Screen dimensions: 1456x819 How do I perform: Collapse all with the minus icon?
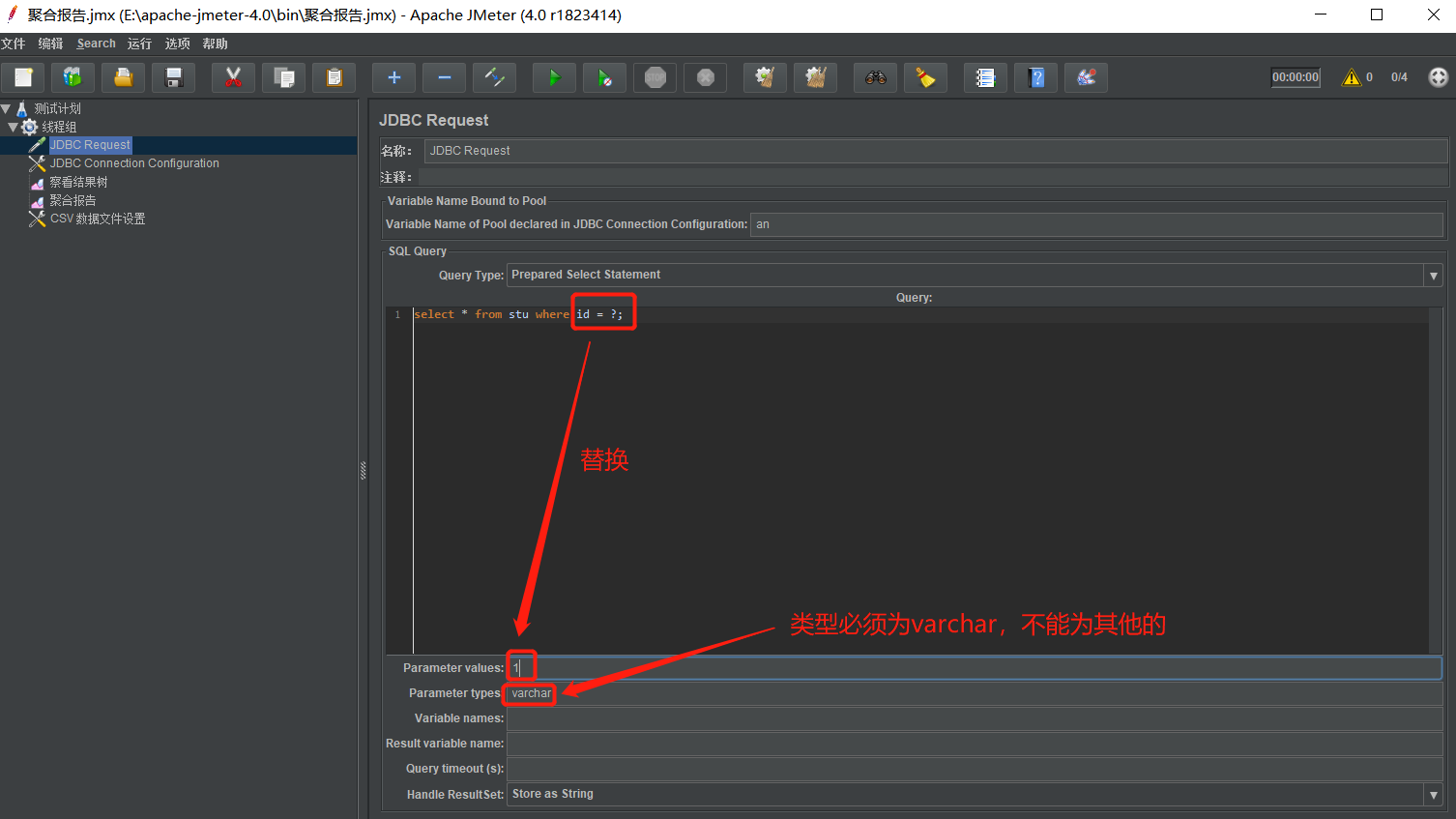[445, 77]
